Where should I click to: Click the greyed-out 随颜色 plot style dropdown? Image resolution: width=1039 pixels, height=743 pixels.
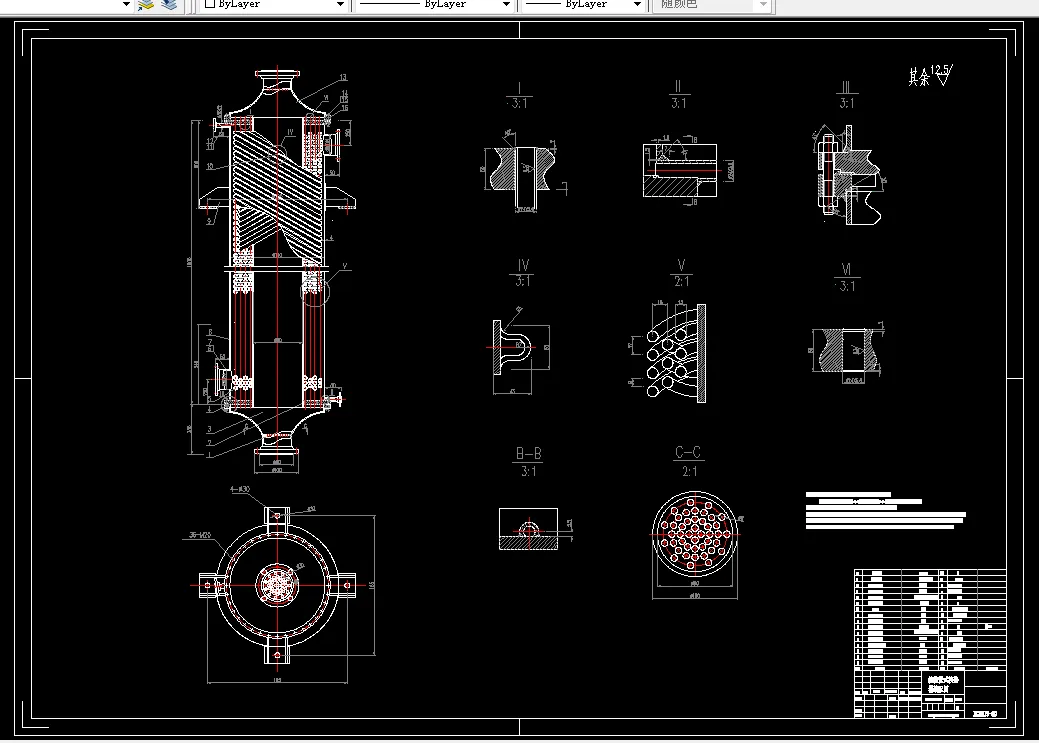(x=712, y=4)
